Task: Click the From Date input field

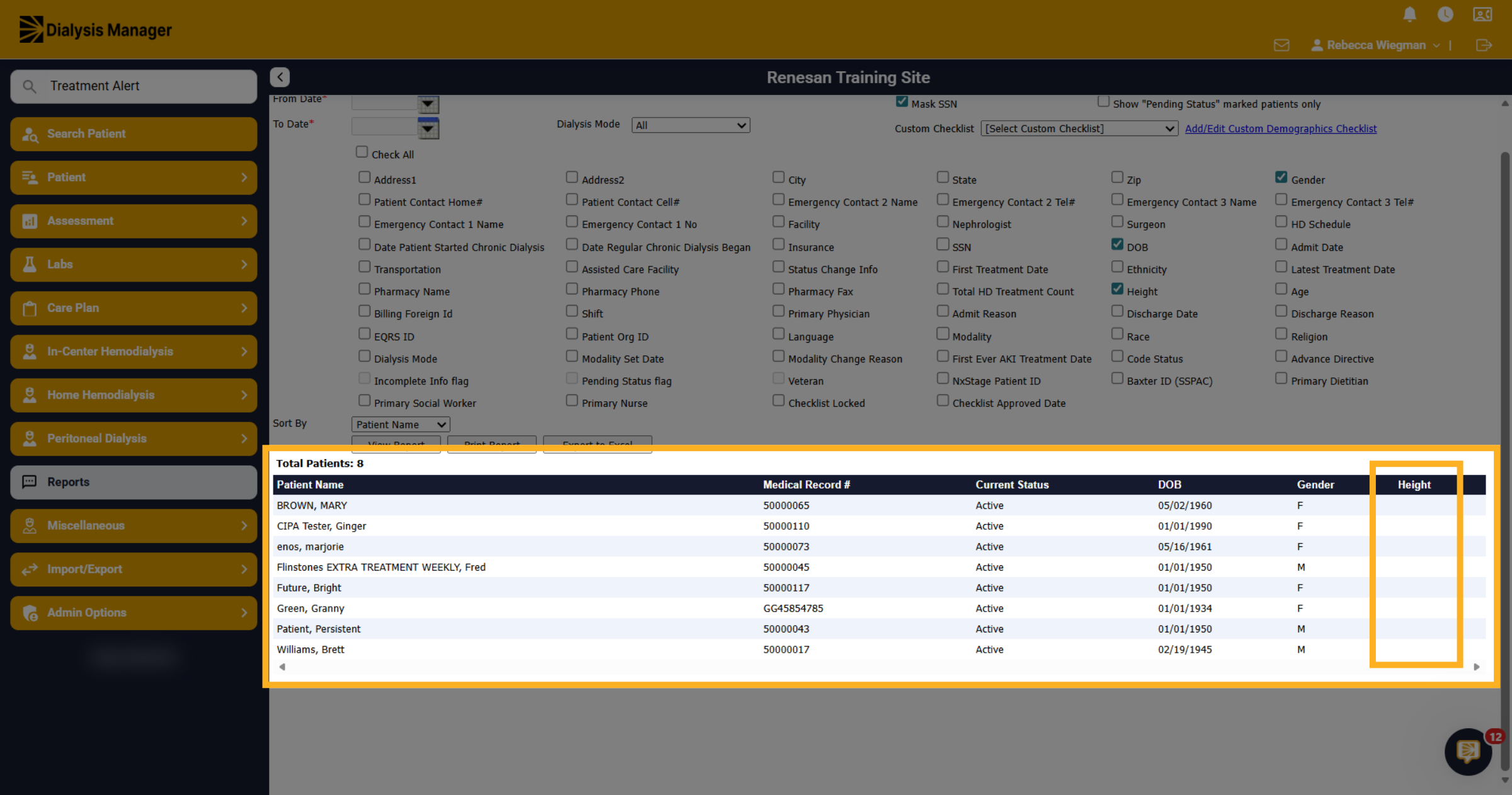Action: pos(384,103)
